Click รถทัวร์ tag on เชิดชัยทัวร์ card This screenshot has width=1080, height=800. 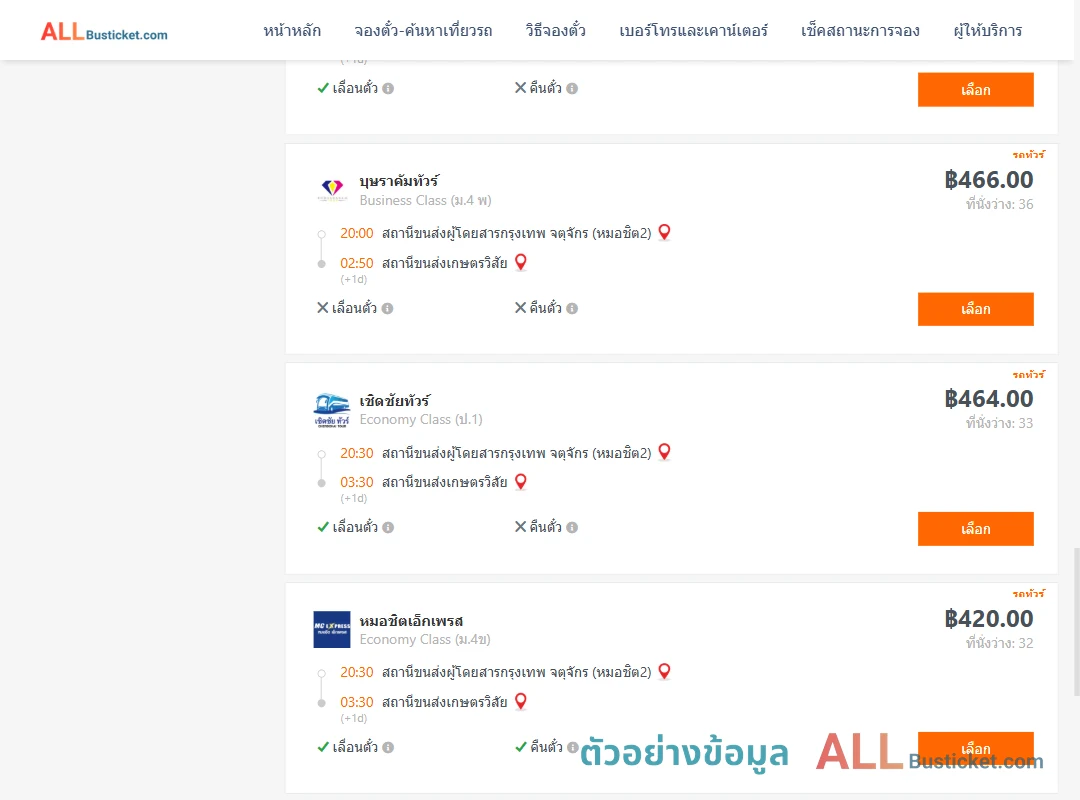(1028, 374)
